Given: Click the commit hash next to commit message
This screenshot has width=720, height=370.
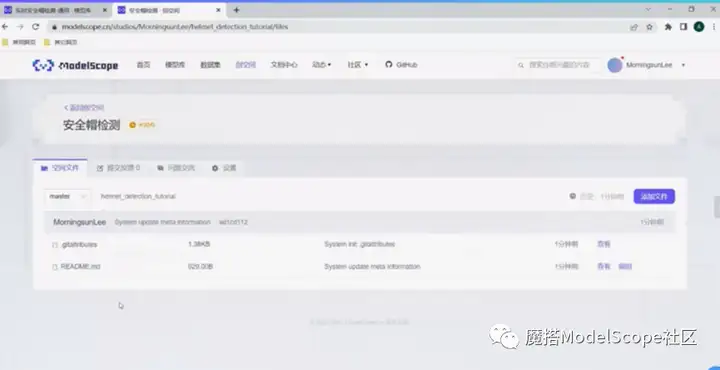Looking at the screenshot, I should pos(233,222).
